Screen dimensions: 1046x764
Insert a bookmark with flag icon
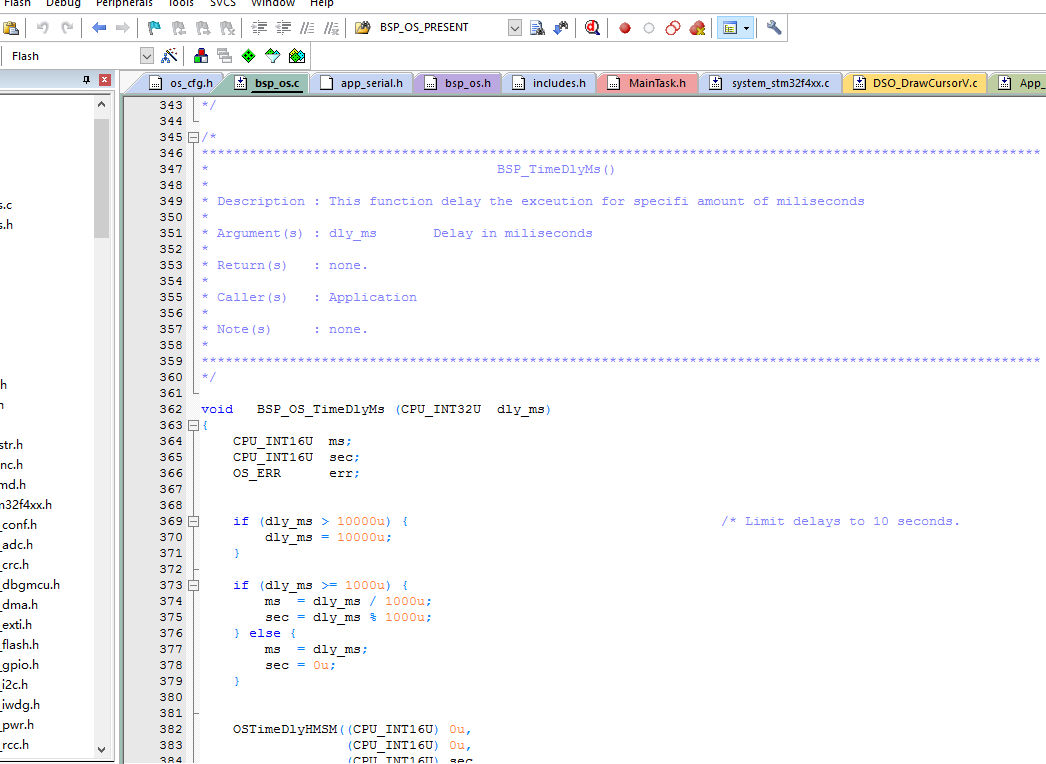[154, 28]
